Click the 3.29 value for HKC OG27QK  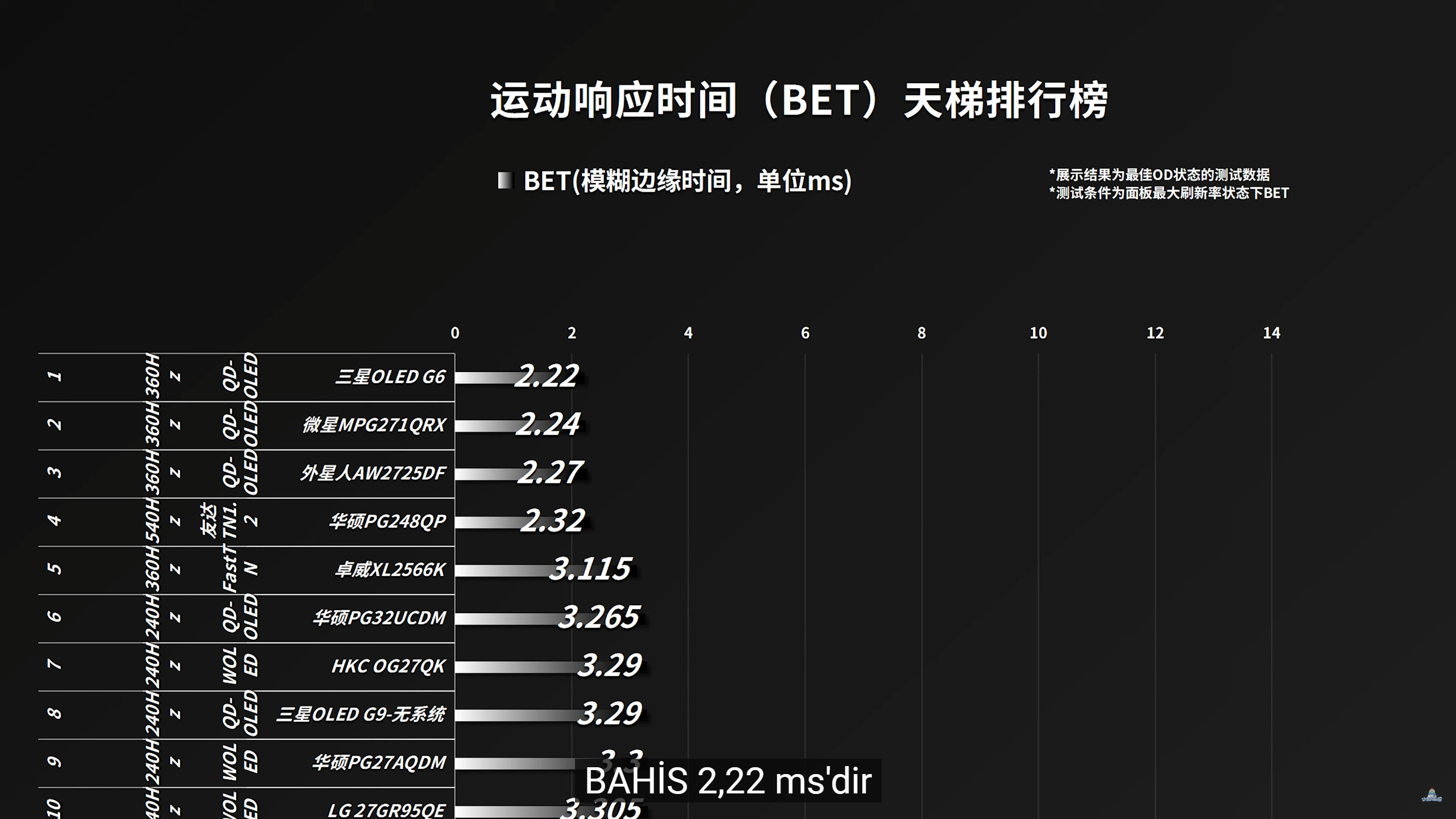[x=610, y=665]
